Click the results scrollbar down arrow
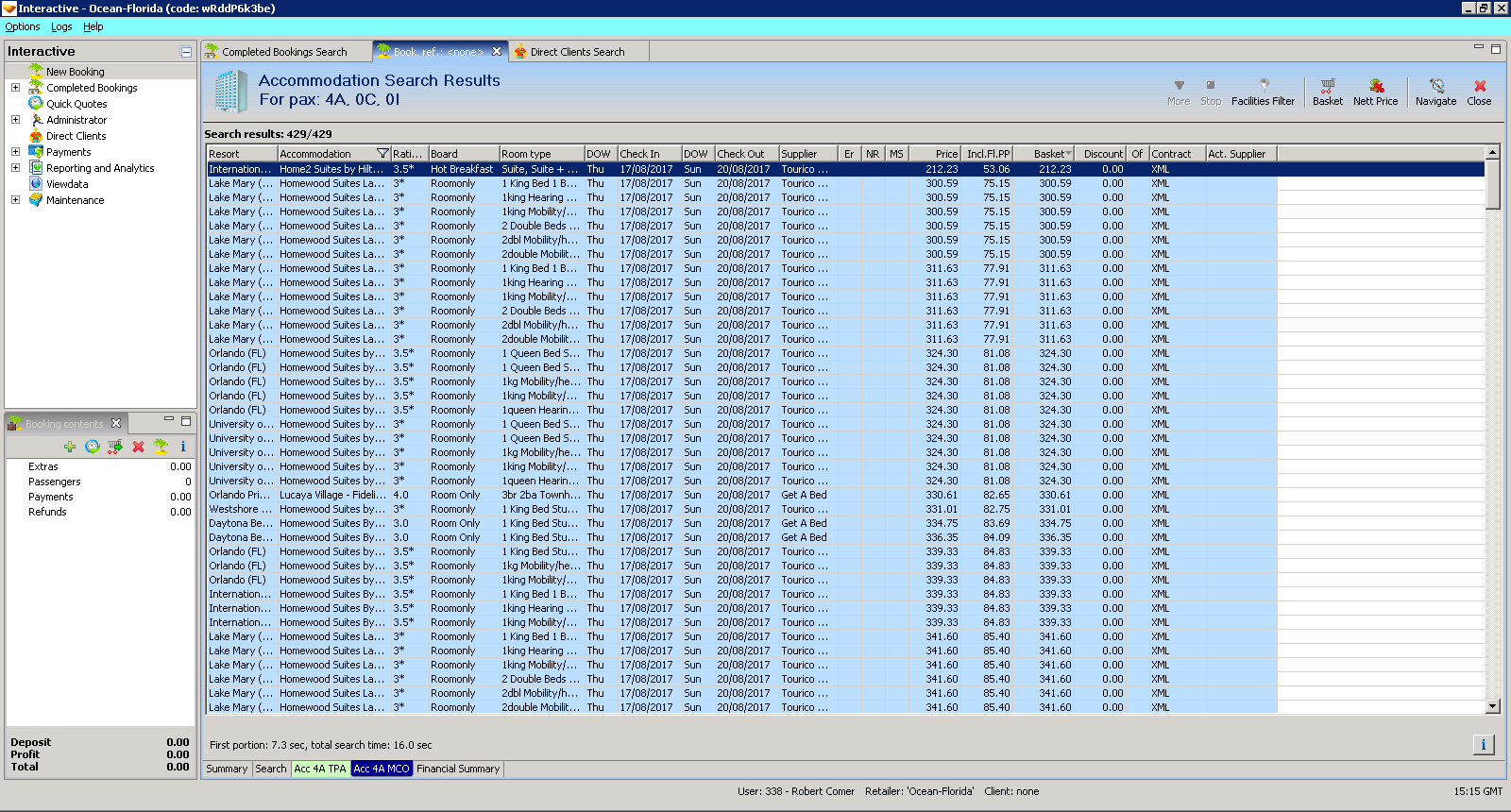The image size is (1511, 812). (1493, 706)
